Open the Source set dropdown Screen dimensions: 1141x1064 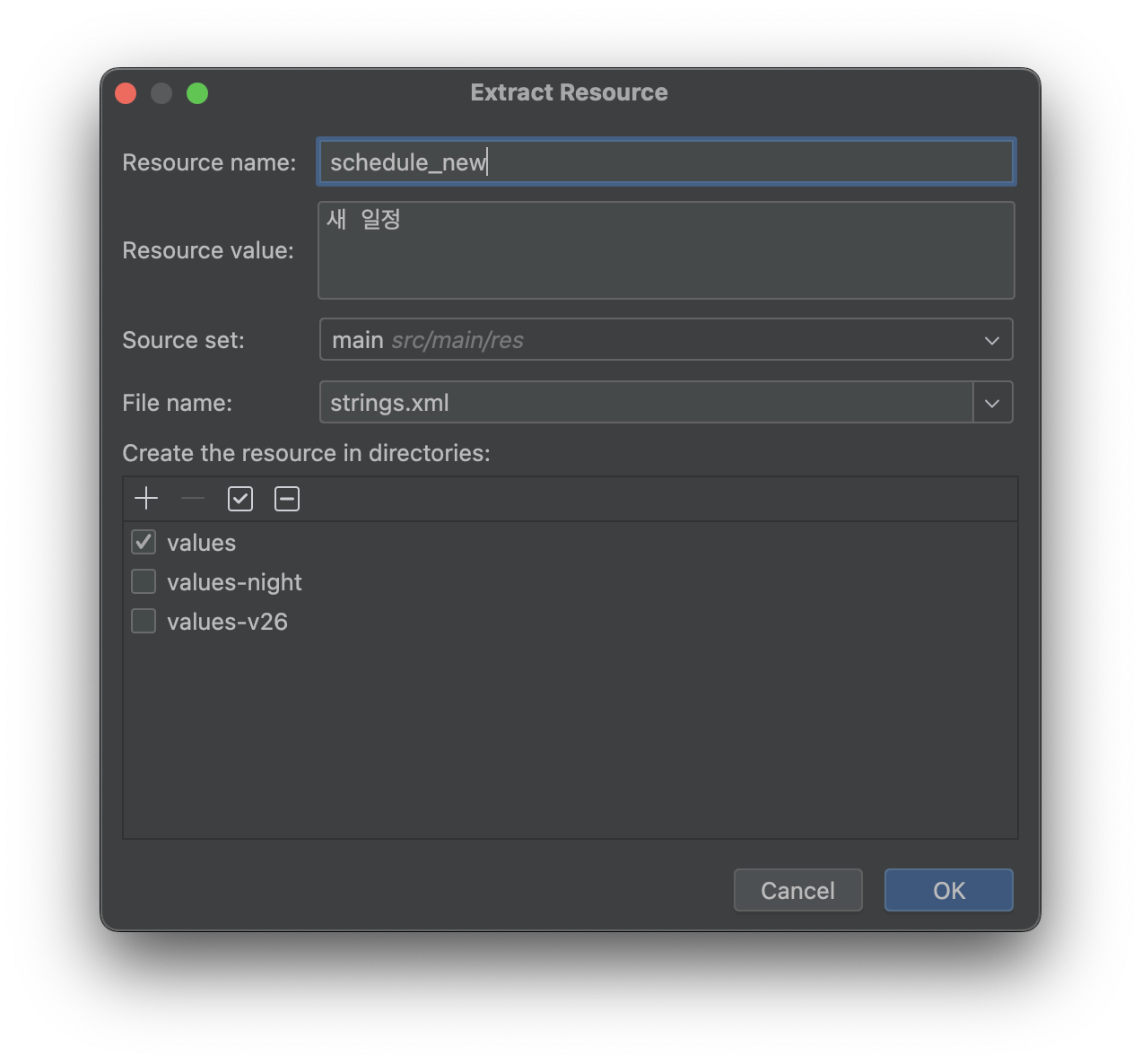[666, 340]
